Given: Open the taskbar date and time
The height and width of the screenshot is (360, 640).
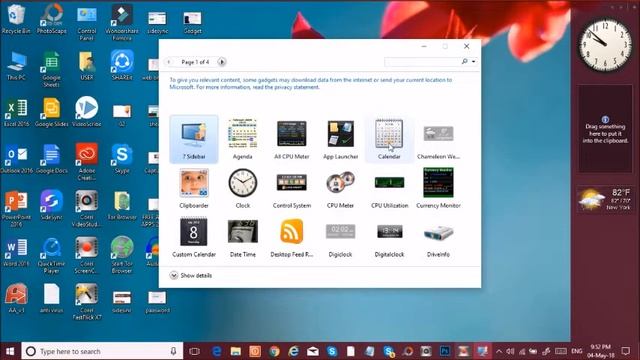Looking at the screenshot, I should click(x=601, y=351).
